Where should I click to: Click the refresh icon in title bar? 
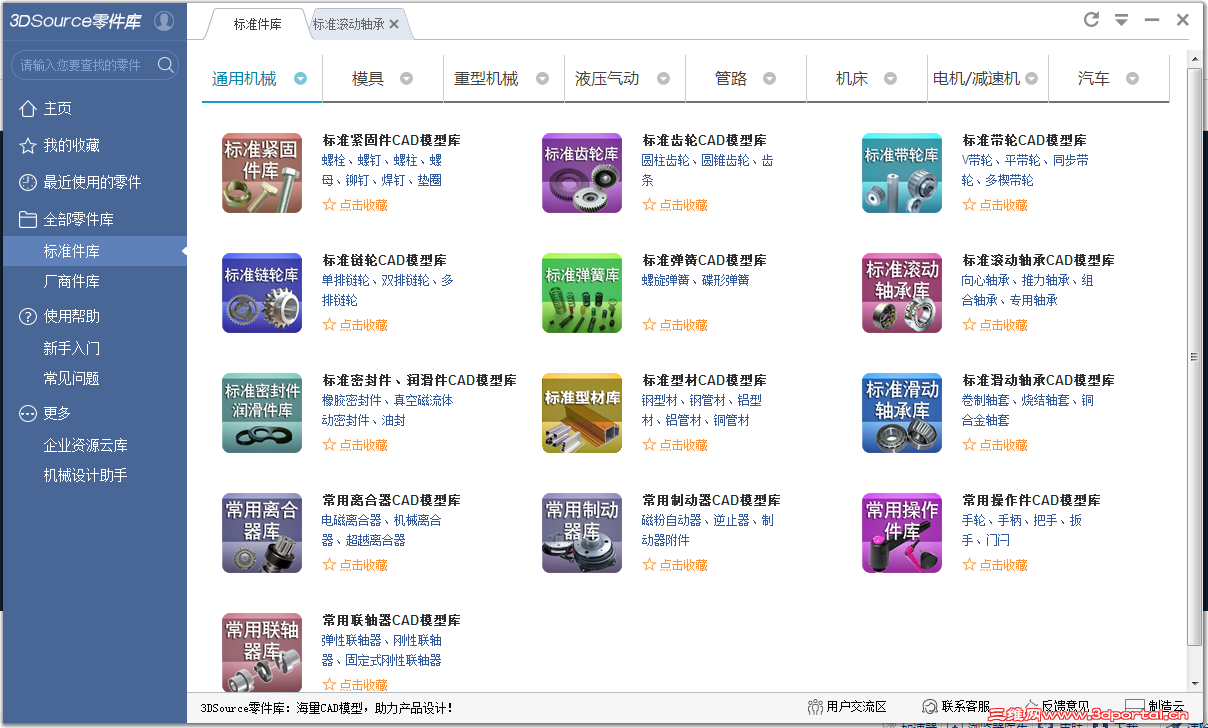click(x=1092, y=19)
